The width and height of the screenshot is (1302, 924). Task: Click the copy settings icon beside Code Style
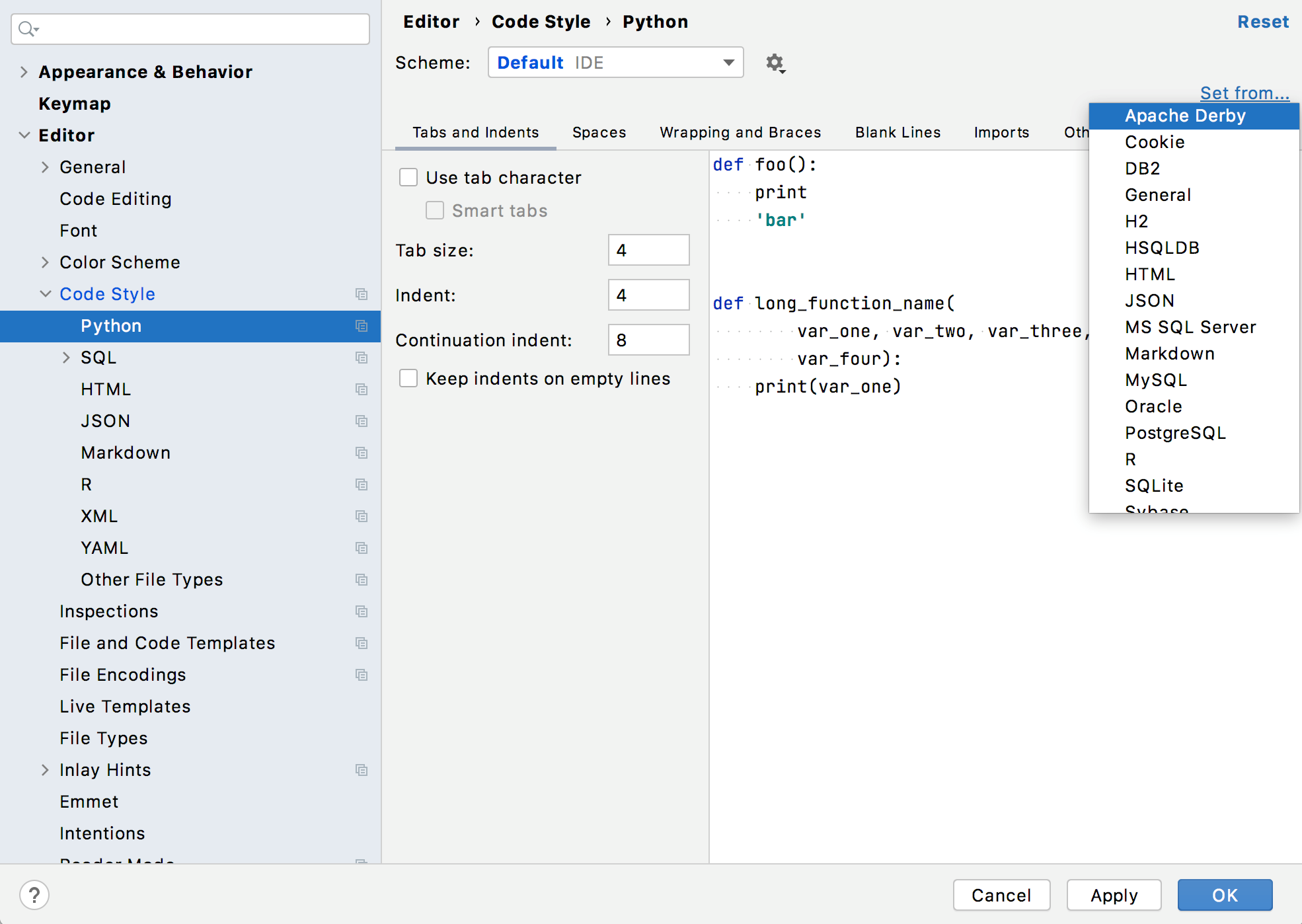(362, 294)
